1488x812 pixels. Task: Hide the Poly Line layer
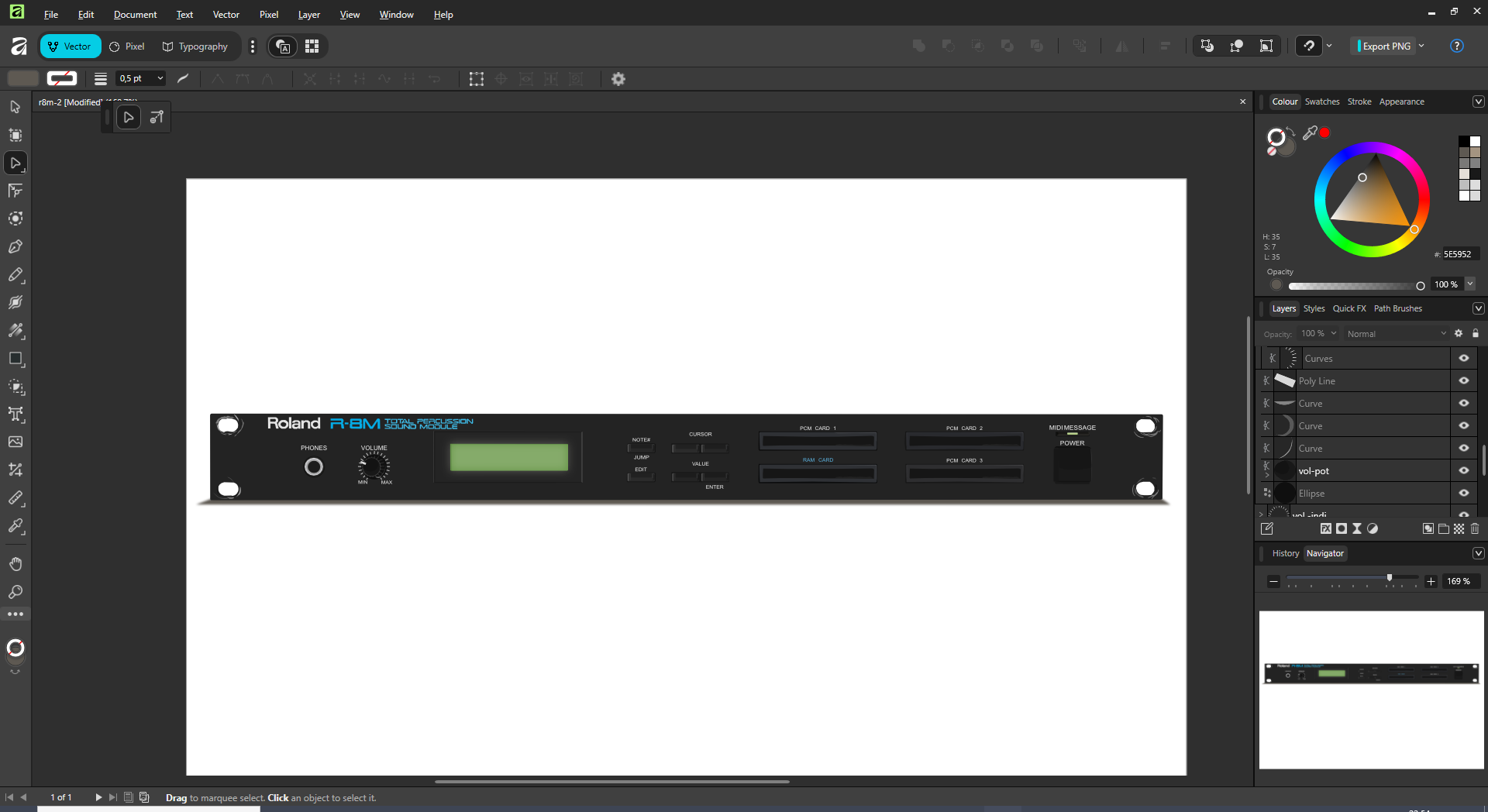pyautogui.click(x=1464, y=381)
